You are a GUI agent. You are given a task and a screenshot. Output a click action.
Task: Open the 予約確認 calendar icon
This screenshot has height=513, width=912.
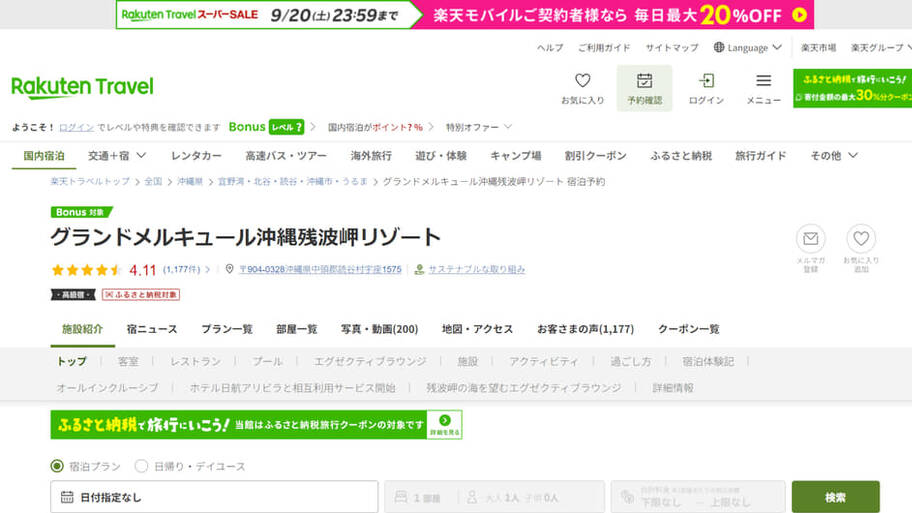point(644,80)
